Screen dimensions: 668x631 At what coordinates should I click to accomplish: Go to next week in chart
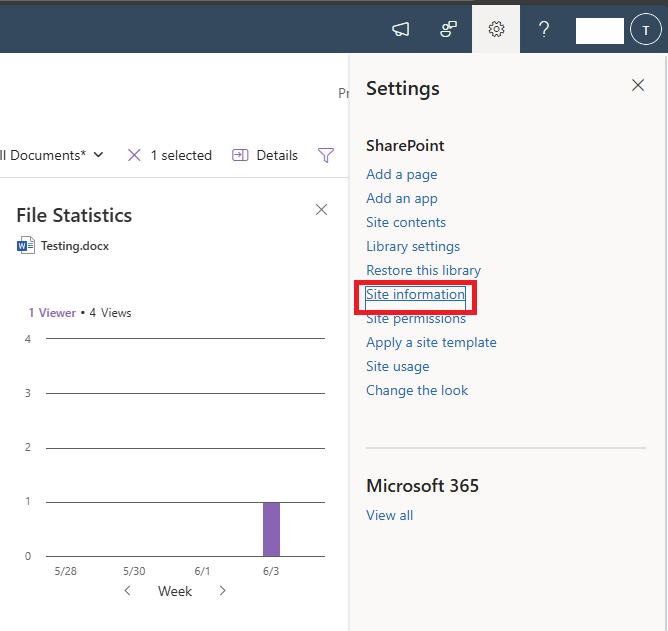click(222, 591)
